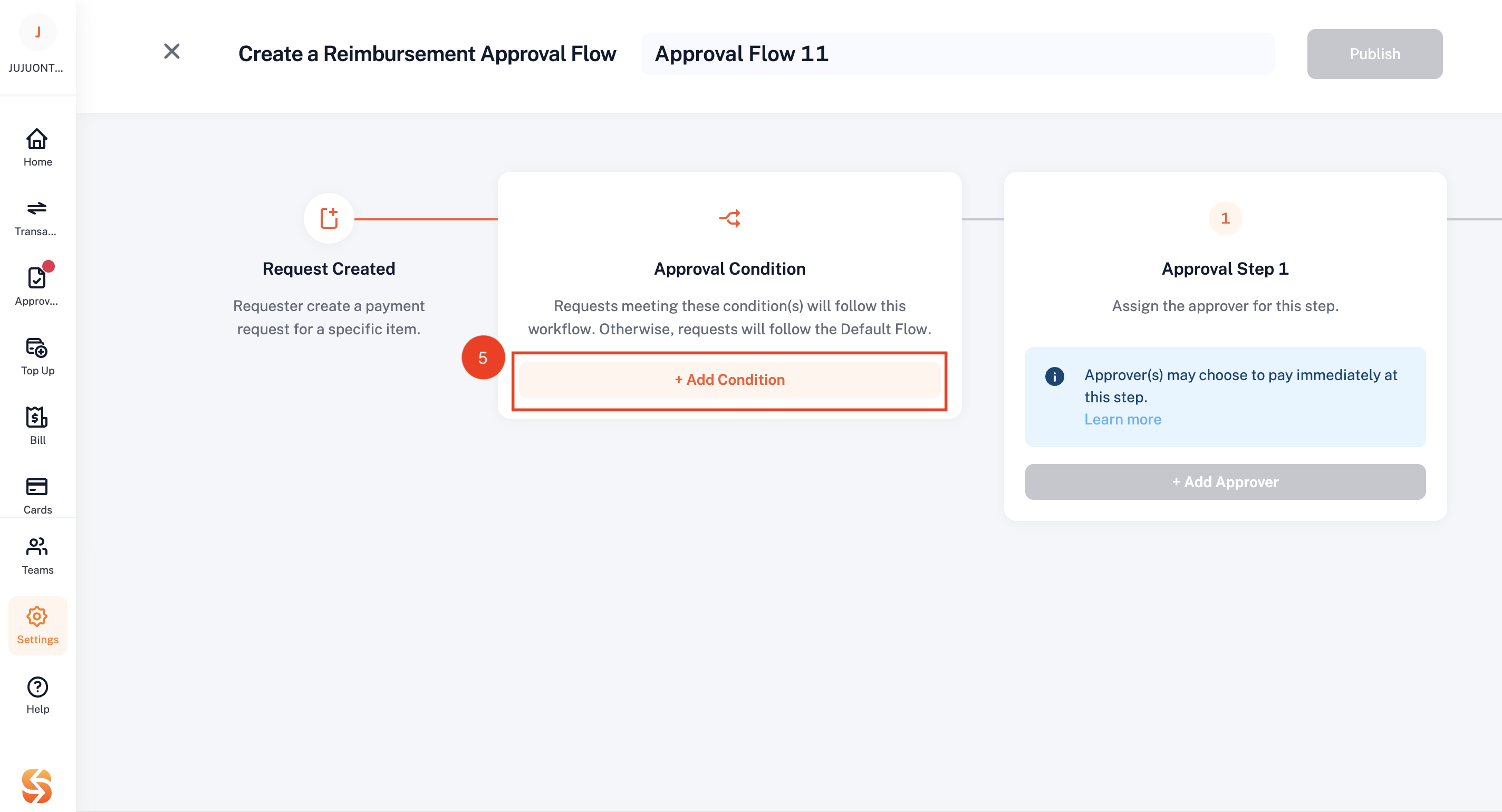This screenshot has width=1502, height=812.
Task: Select Settings in the sidebar
Action: (37, 625)
